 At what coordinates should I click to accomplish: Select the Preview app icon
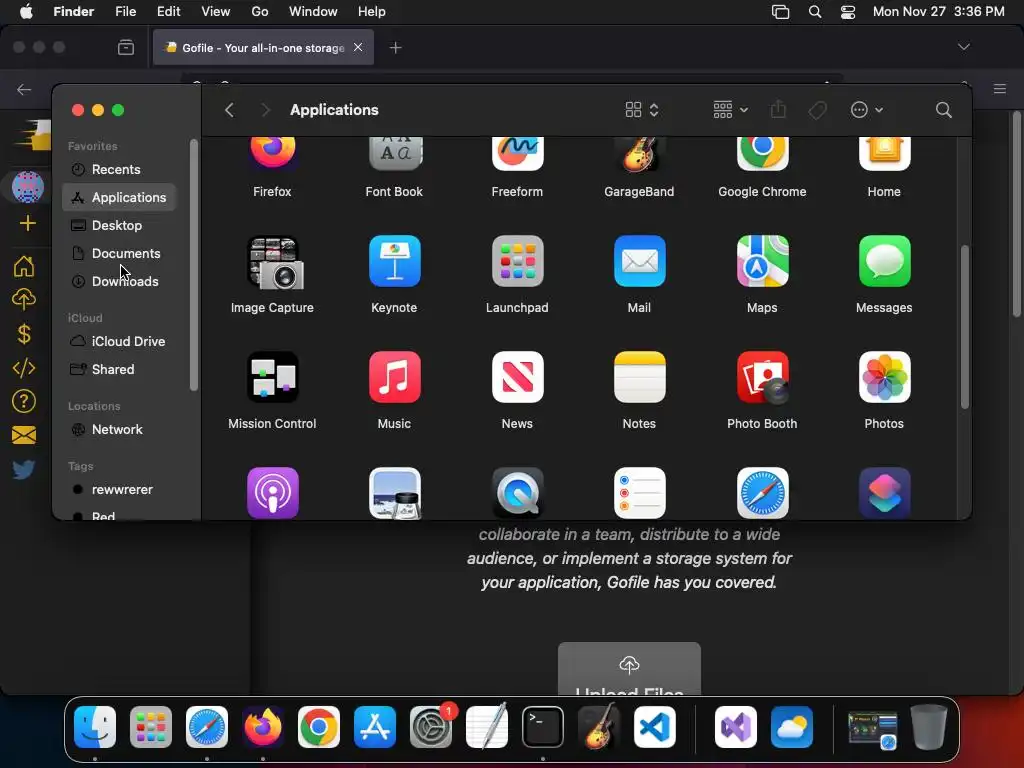[394, 493]
